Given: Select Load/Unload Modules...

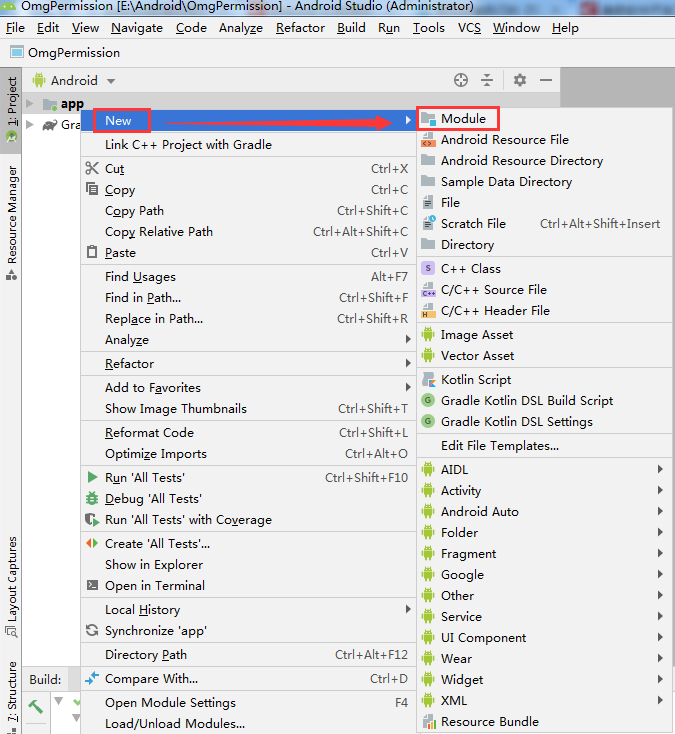Looking at the screenshot, I should tap(248, 724).
